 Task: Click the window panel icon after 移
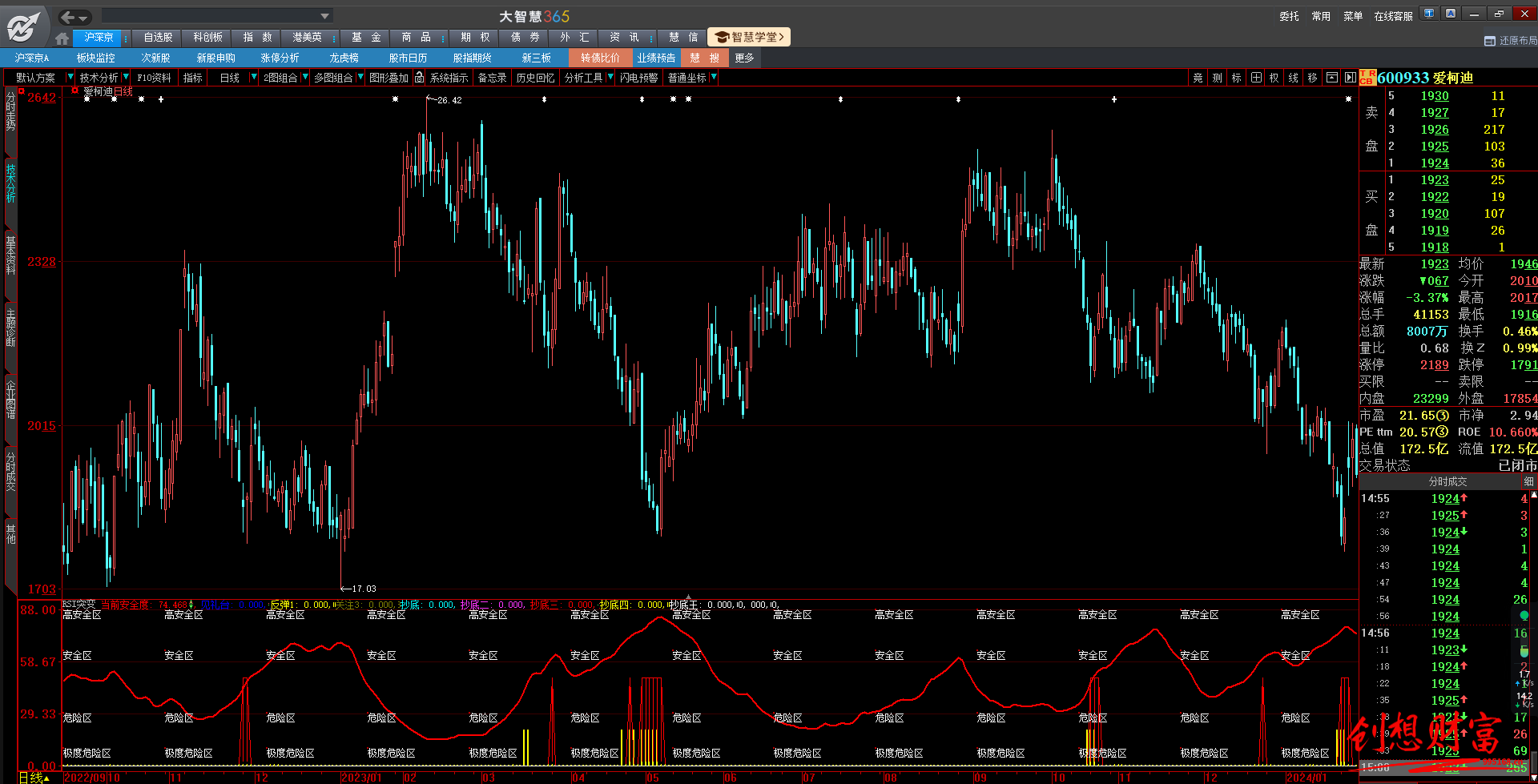click(x=1332, y=78)
